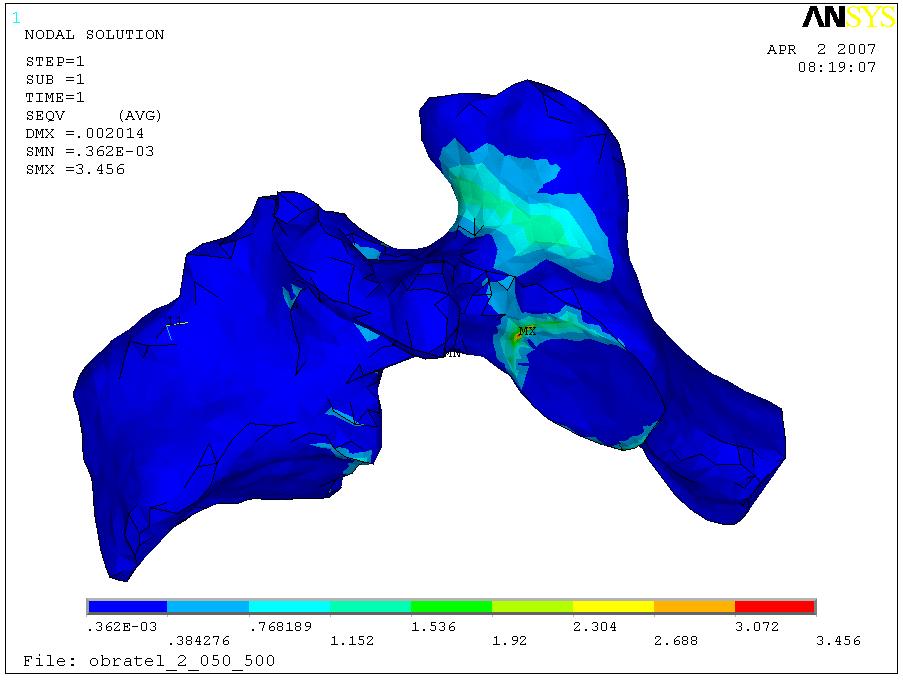
Task: Click the legend value 1.152
Action: (352, 640)
